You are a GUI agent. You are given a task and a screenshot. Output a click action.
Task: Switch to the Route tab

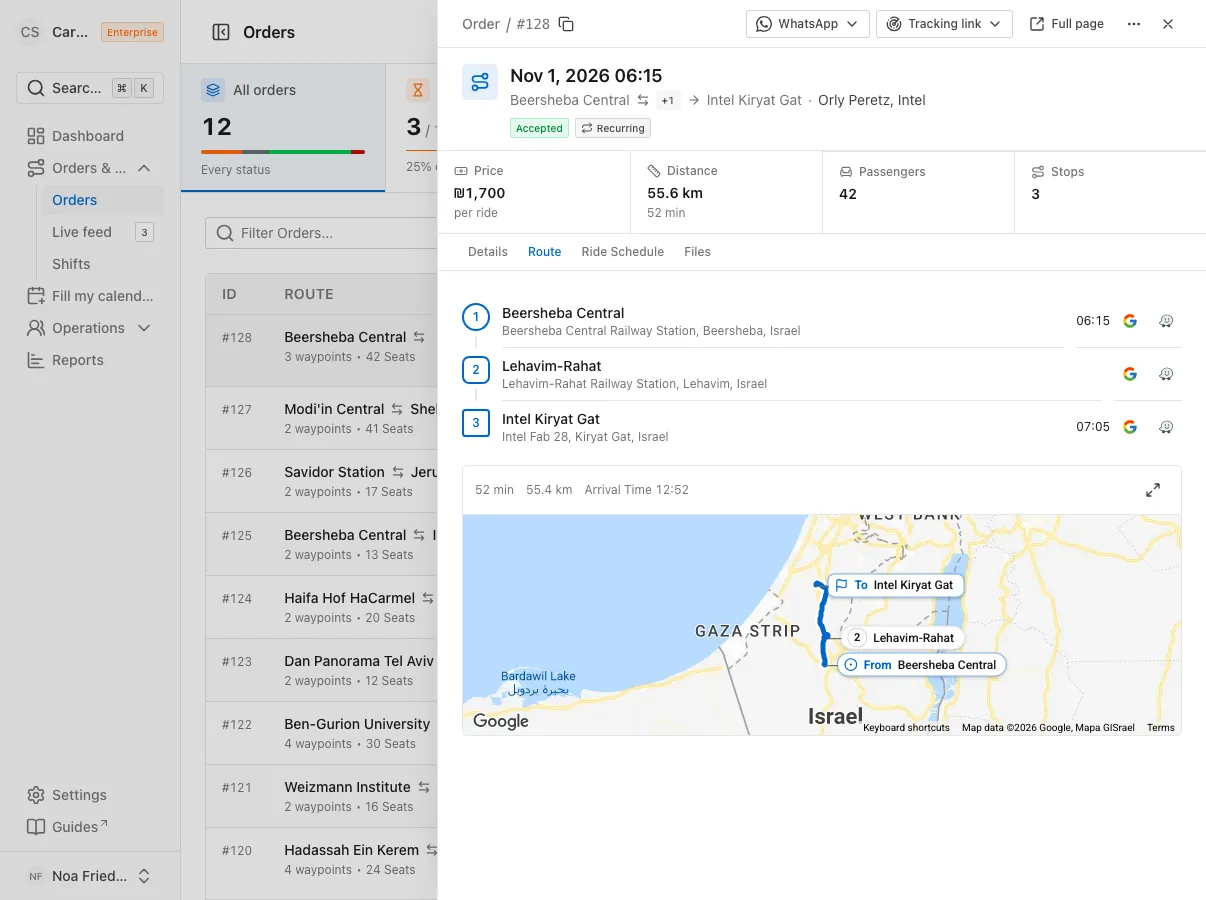tap(545, 252)
